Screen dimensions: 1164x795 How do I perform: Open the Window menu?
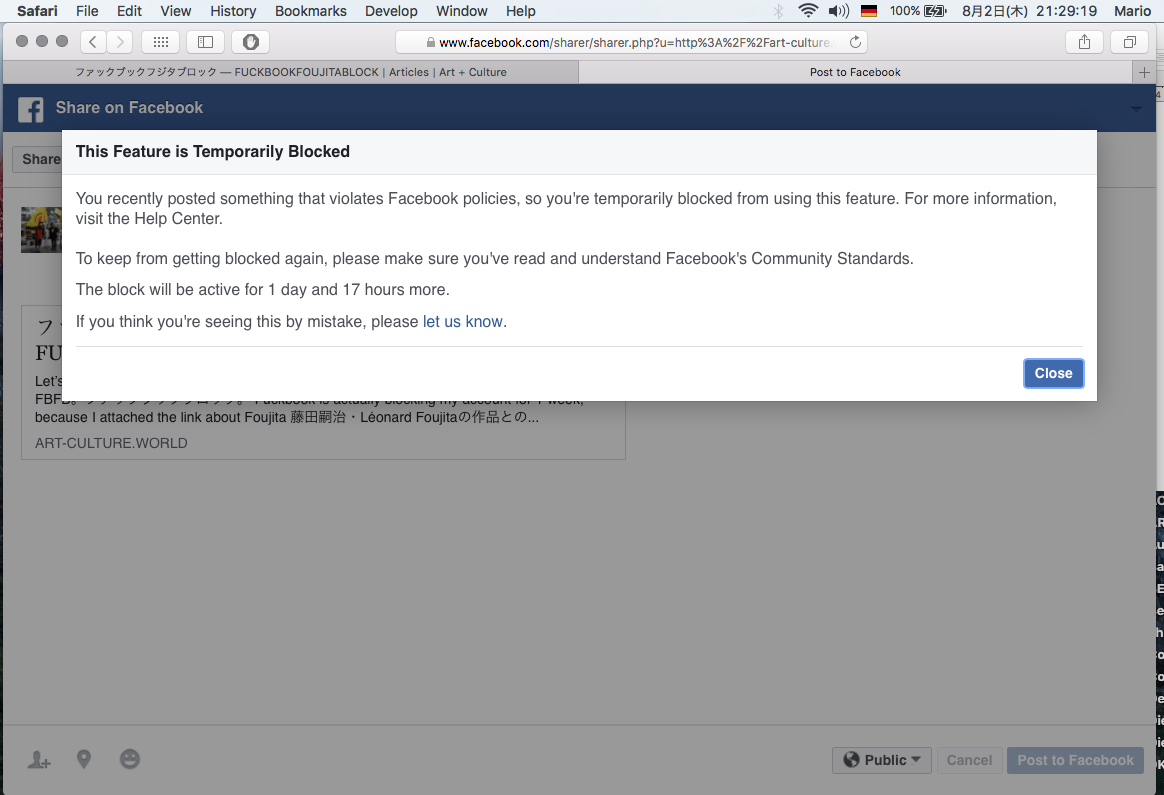point(462,11)
